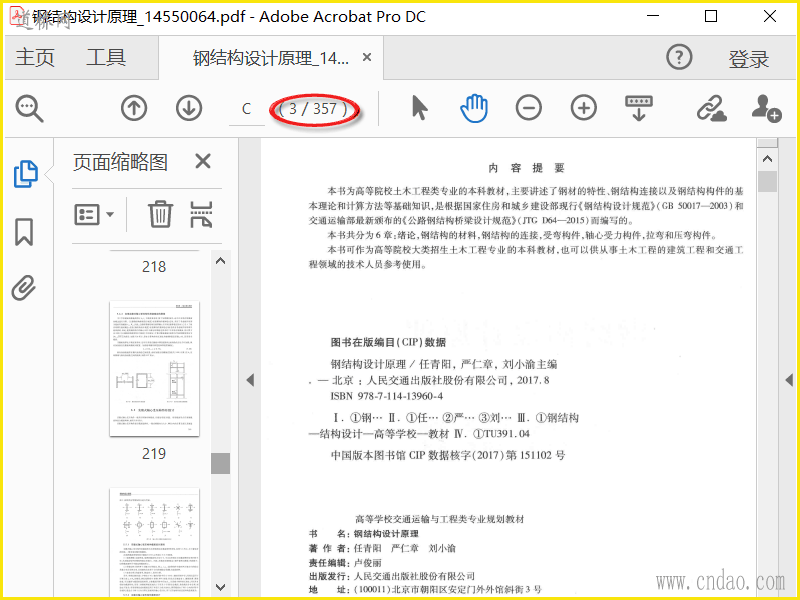Open fit page scrolling mode icon
This screenshot has height=600, width=800.
pos(639,108)
